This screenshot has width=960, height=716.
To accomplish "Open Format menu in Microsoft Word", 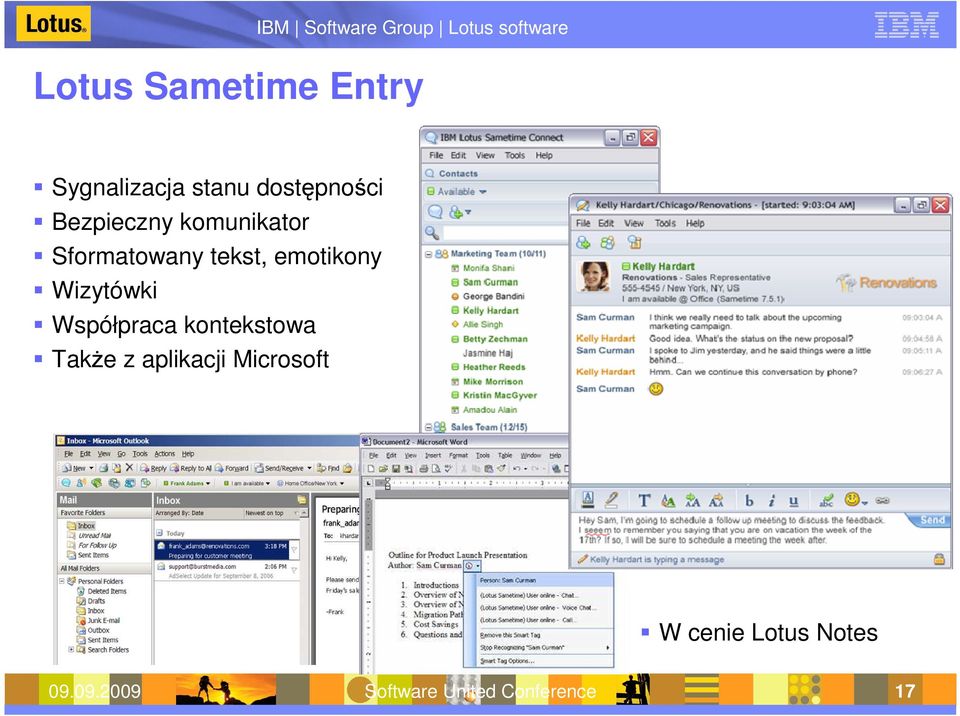I will pos(458,456).
